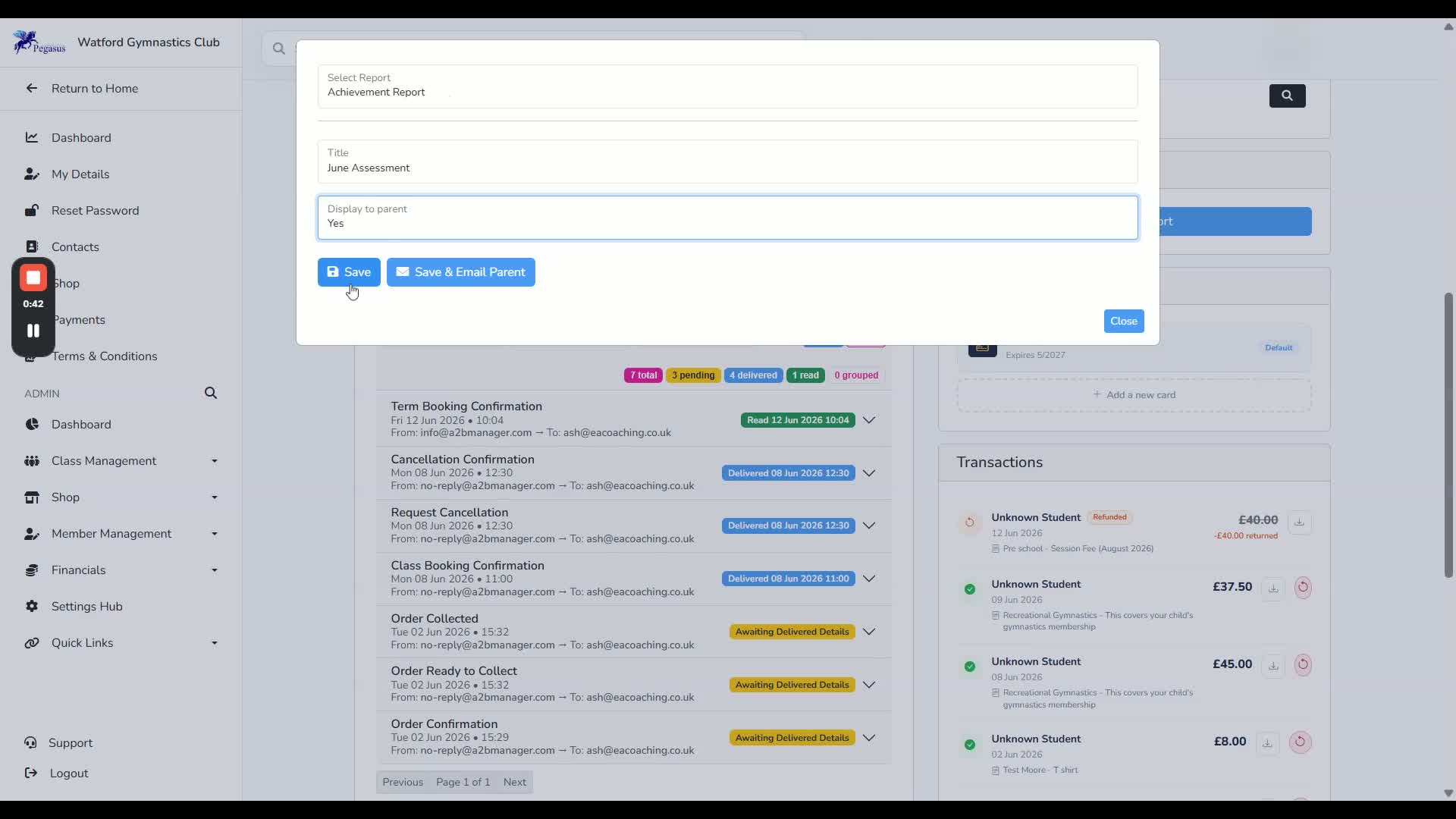
Task: Click the 0 grouped filter badge
Action: click(x=856, y=375)
